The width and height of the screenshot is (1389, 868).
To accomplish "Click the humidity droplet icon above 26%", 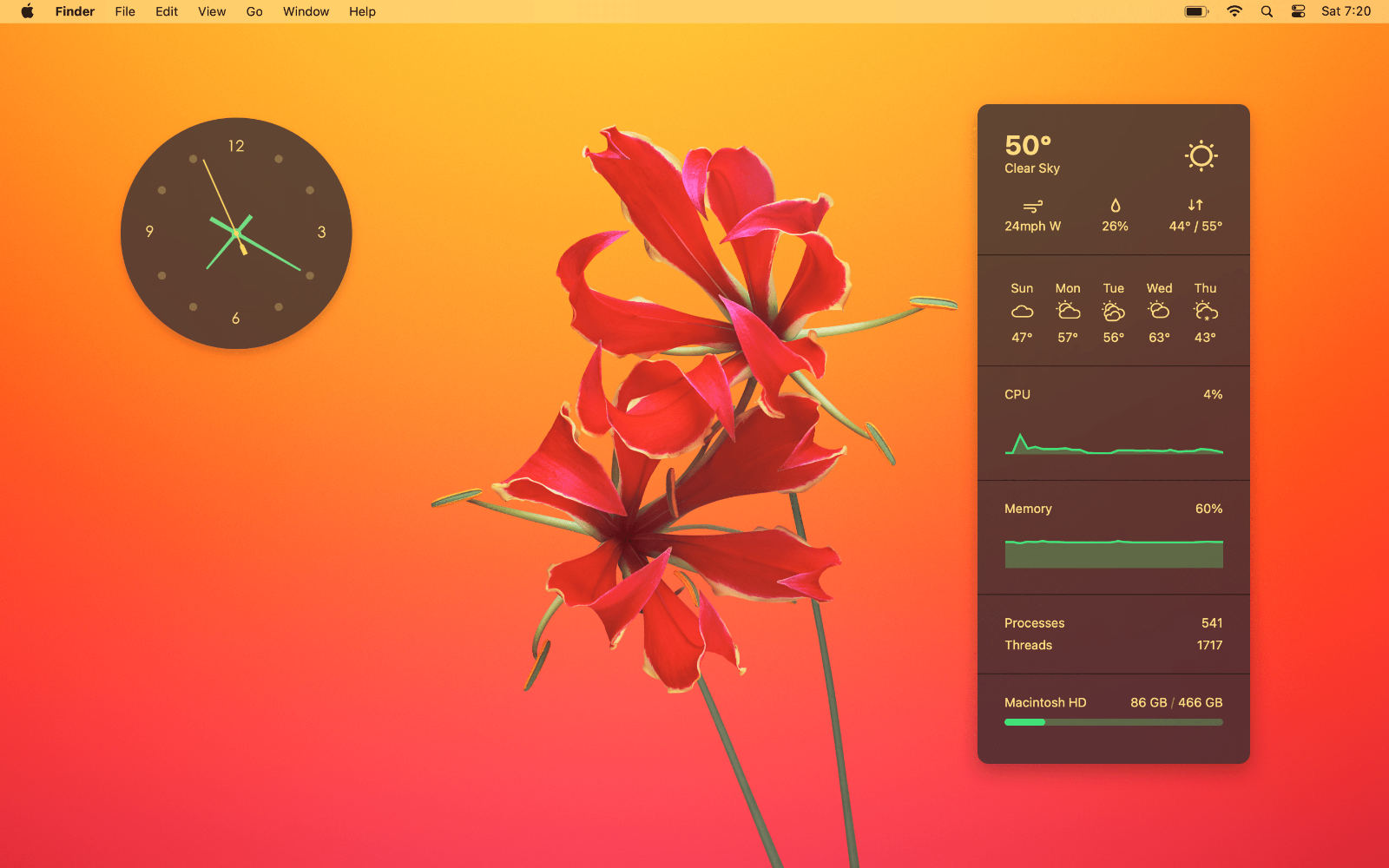I will point(1115,206).
